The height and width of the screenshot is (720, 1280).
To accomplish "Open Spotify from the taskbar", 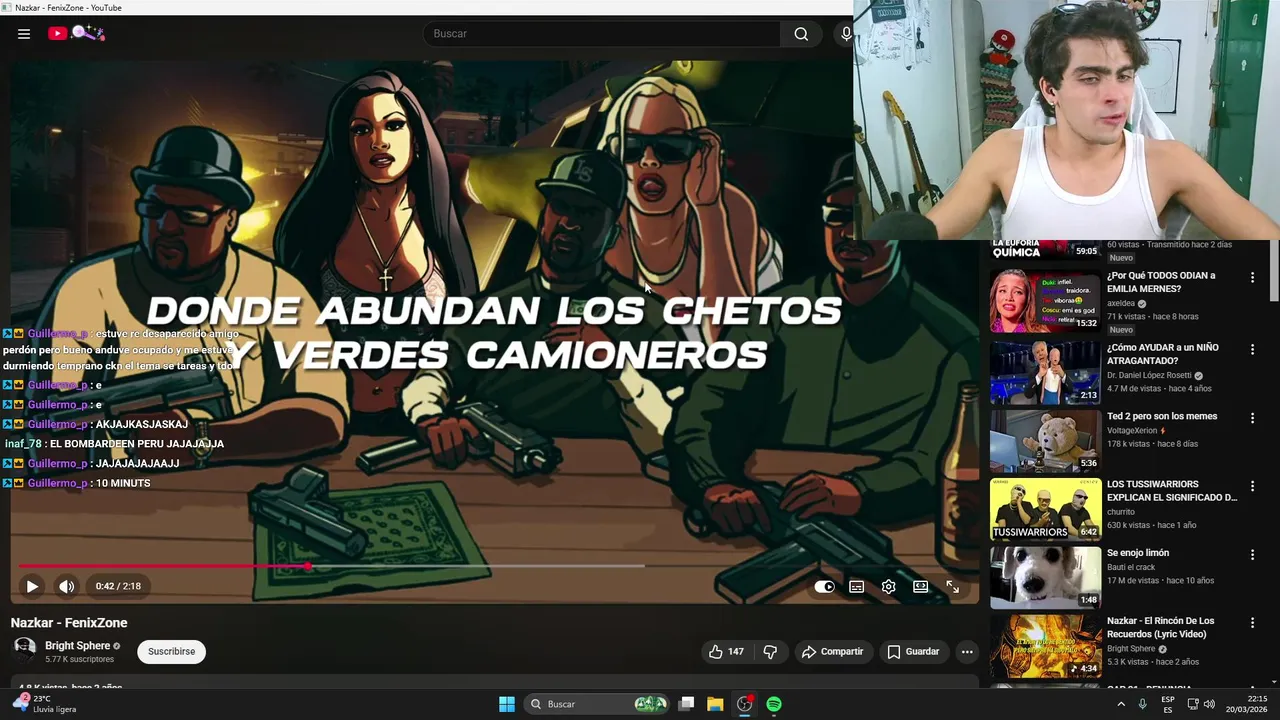I will pyautogui.click(x=774, y=704).
